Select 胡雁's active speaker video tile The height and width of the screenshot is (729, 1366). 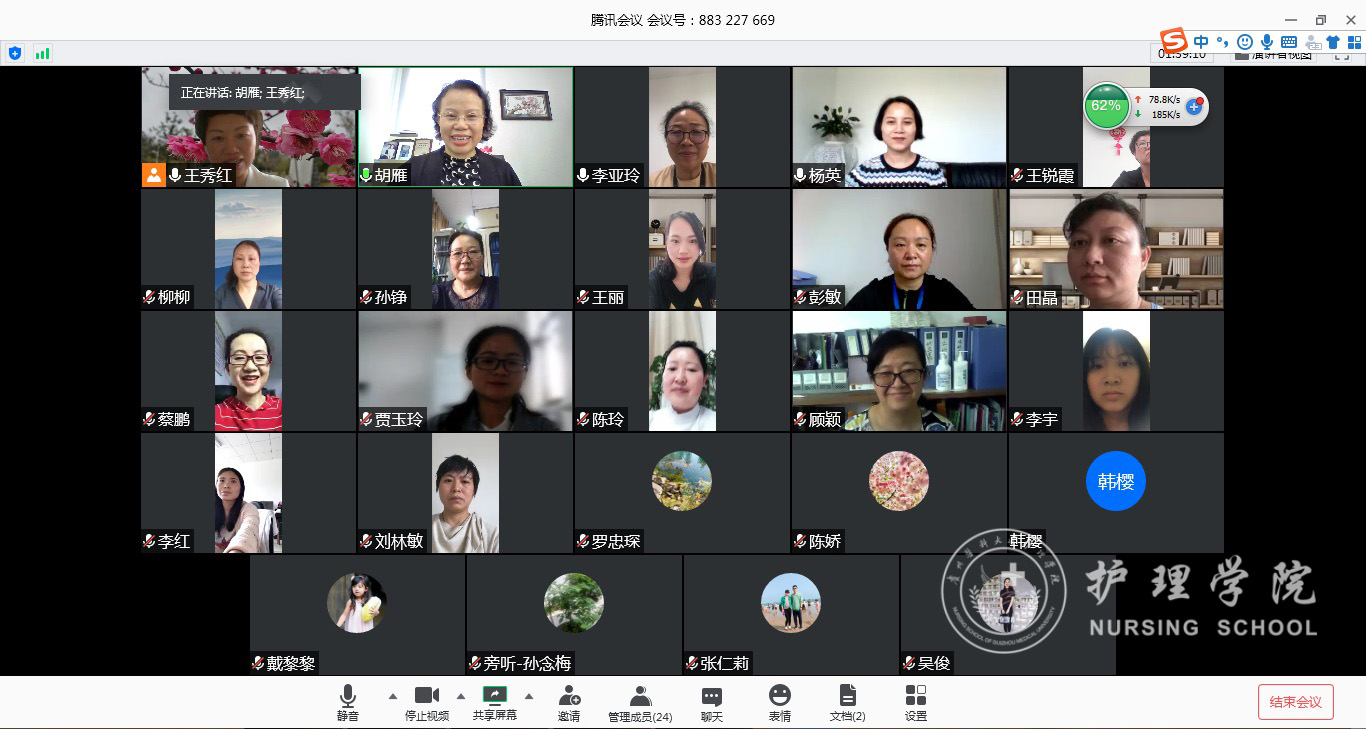465,127
